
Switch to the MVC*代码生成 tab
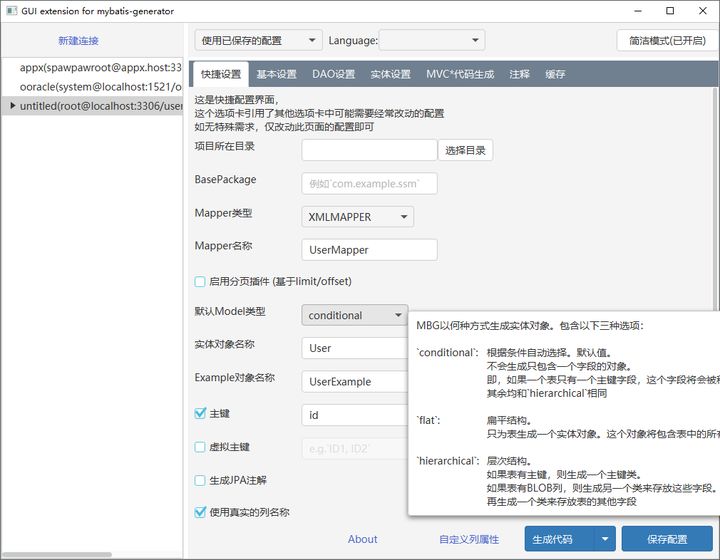pyautogui.click(x=460, y=74)
